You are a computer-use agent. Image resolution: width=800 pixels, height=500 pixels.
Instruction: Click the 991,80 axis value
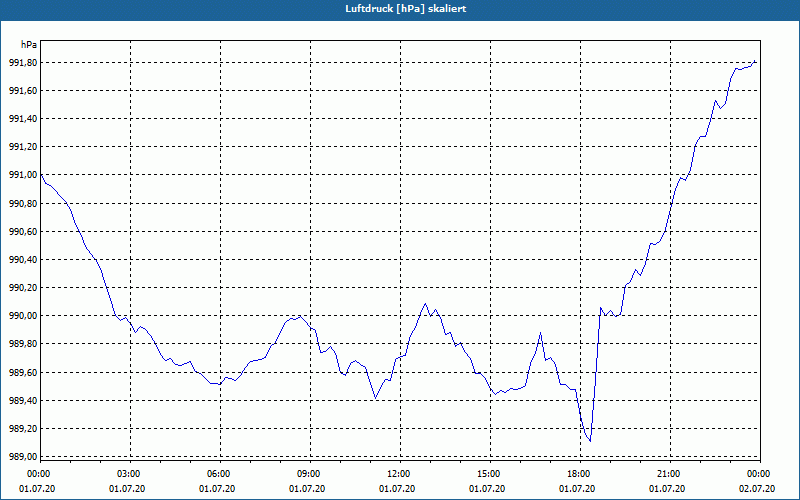click(x=23, y=63)
